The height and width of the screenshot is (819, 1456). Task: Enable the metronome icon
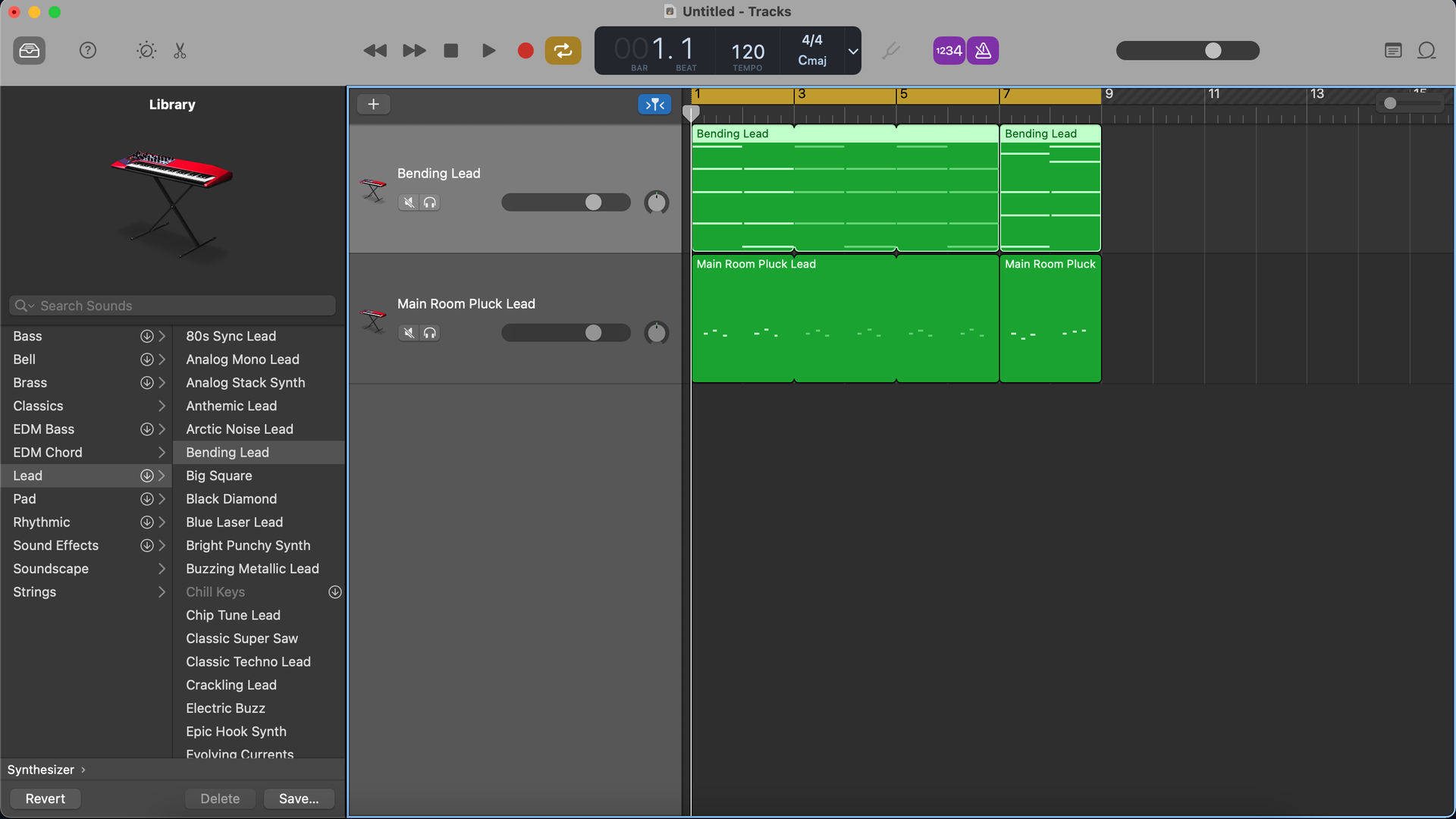pos(982,51)
